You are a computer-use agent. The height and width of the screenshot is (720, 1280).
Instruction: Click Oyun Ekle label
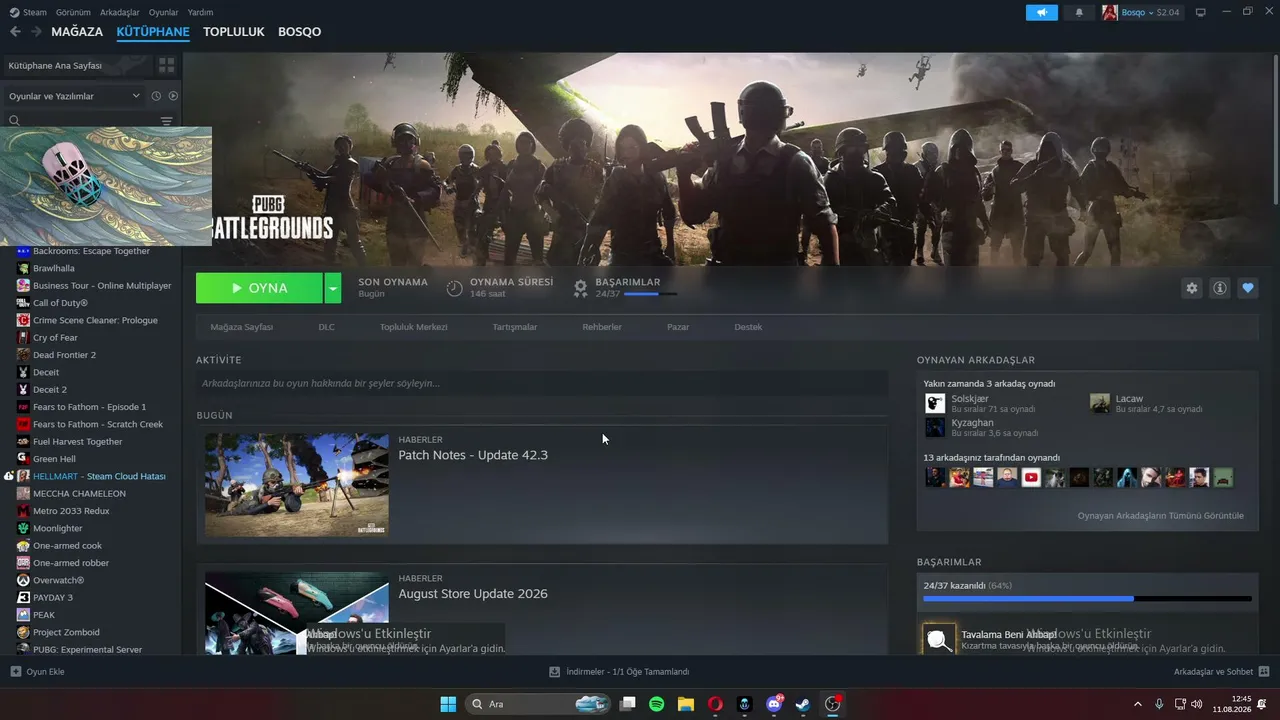(x=46, y=672)
